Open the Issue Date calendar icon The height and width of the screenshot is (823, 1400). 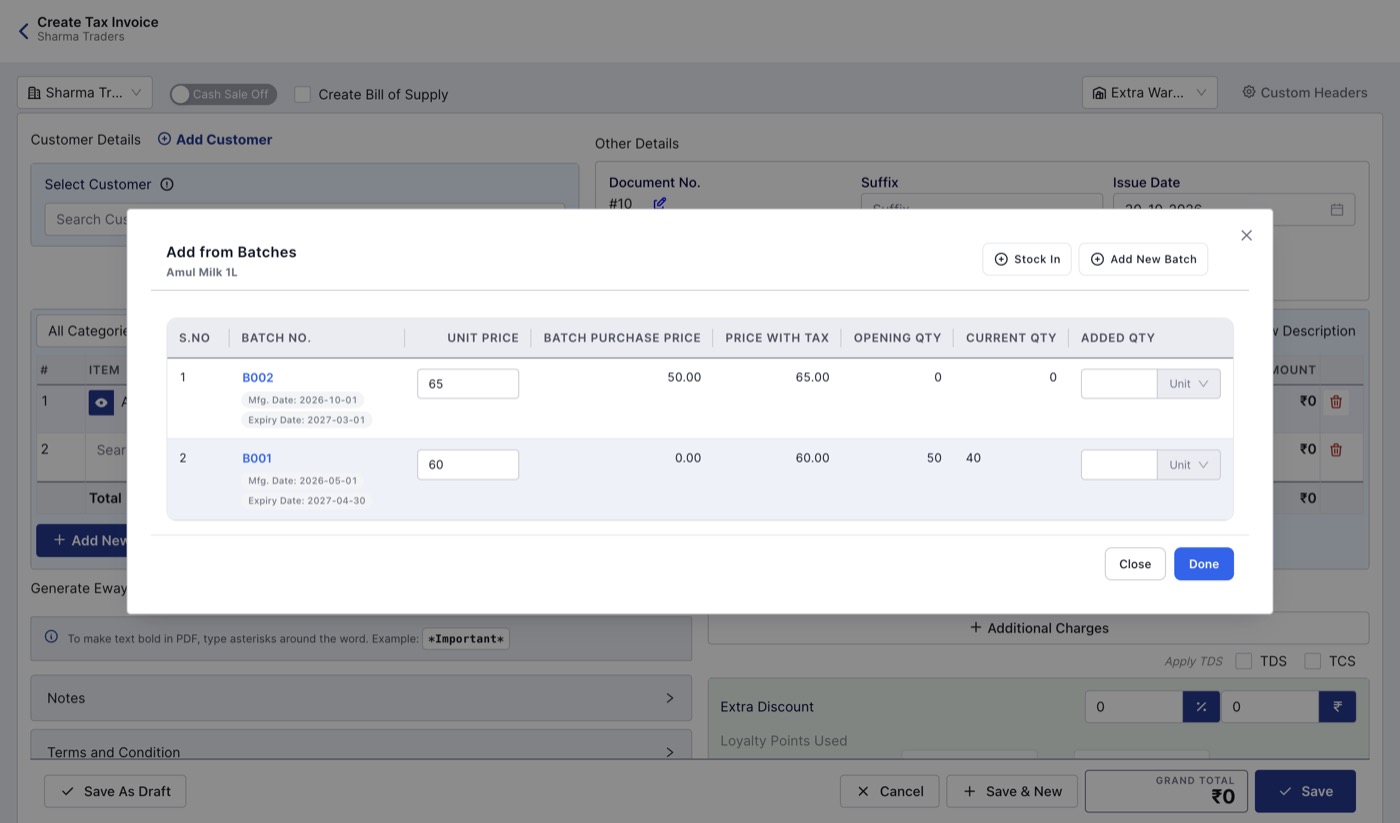(x=1337, y=209)
